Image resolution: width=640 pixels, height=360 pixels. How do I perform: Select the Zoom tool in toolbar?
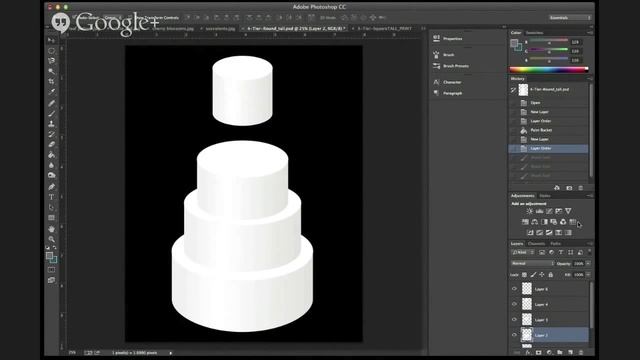(51, 239)
